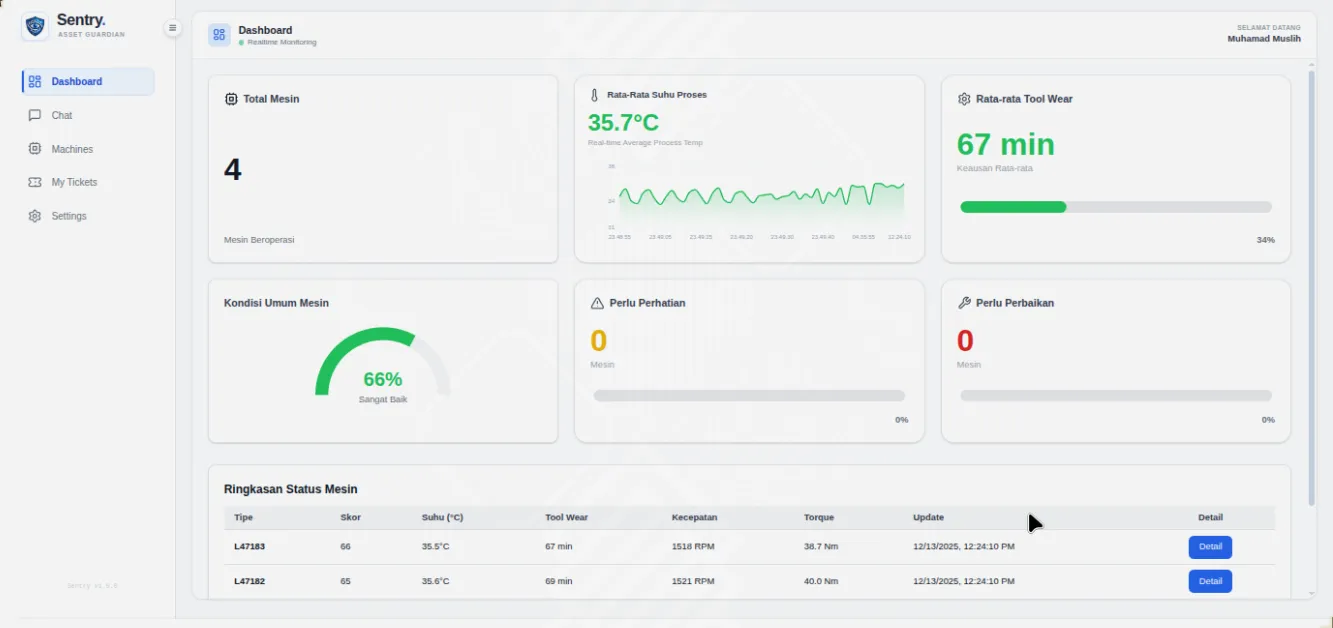Click the Muhamad Muslih user name
This screenshot has width=1333, height=628.
point(1264,39)
